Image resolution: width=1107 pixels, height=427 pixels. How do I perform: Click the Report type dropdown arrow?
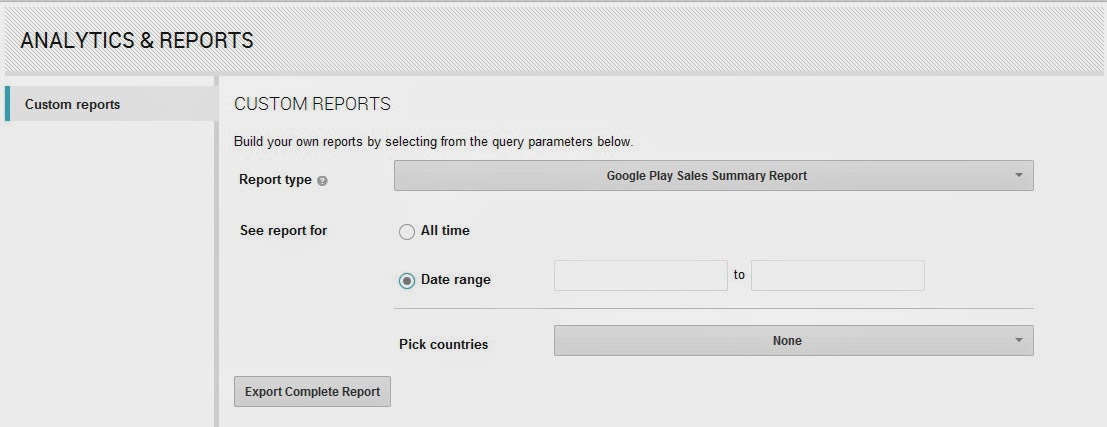[x=1018, y=176]
